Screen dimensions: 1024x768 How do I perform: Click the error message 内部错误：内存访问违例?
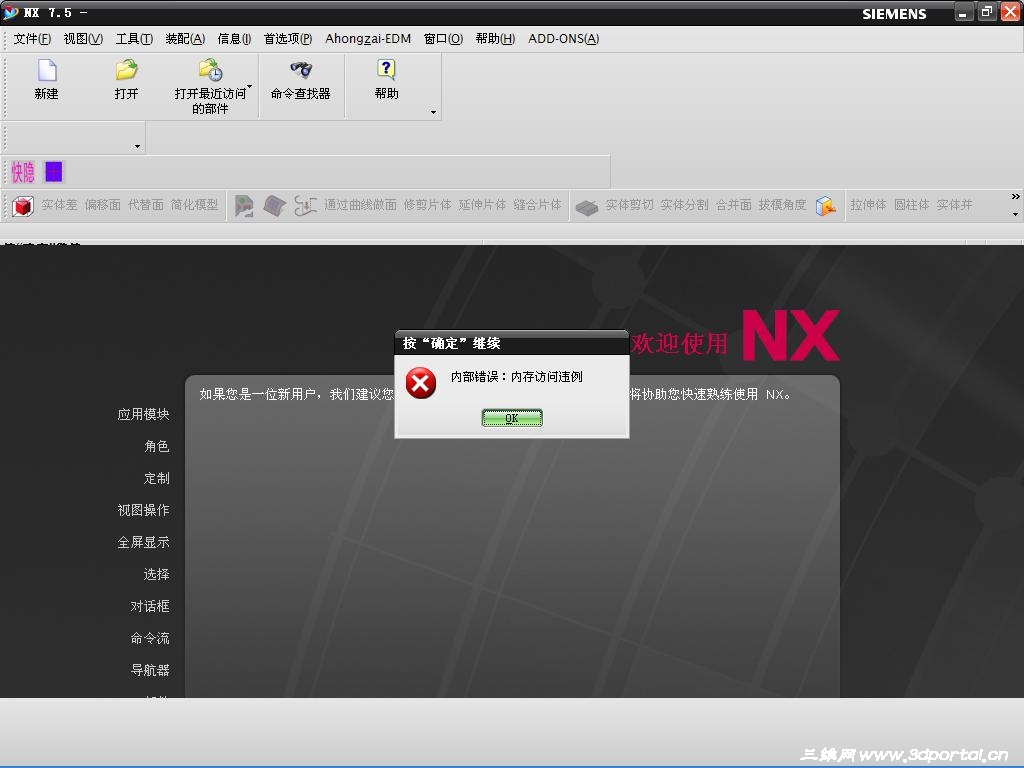(x=517, y=377)
